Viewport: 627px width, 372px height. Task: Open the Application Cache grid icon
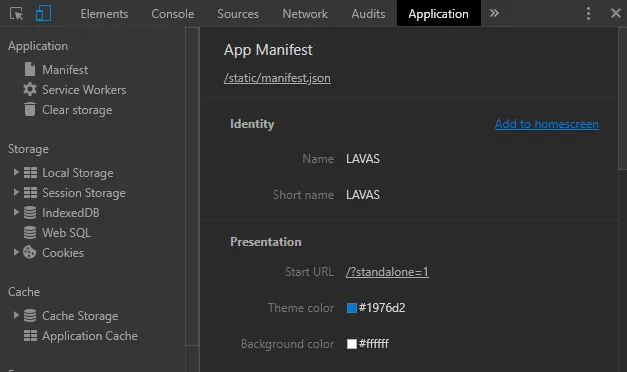tap(30, 336)
